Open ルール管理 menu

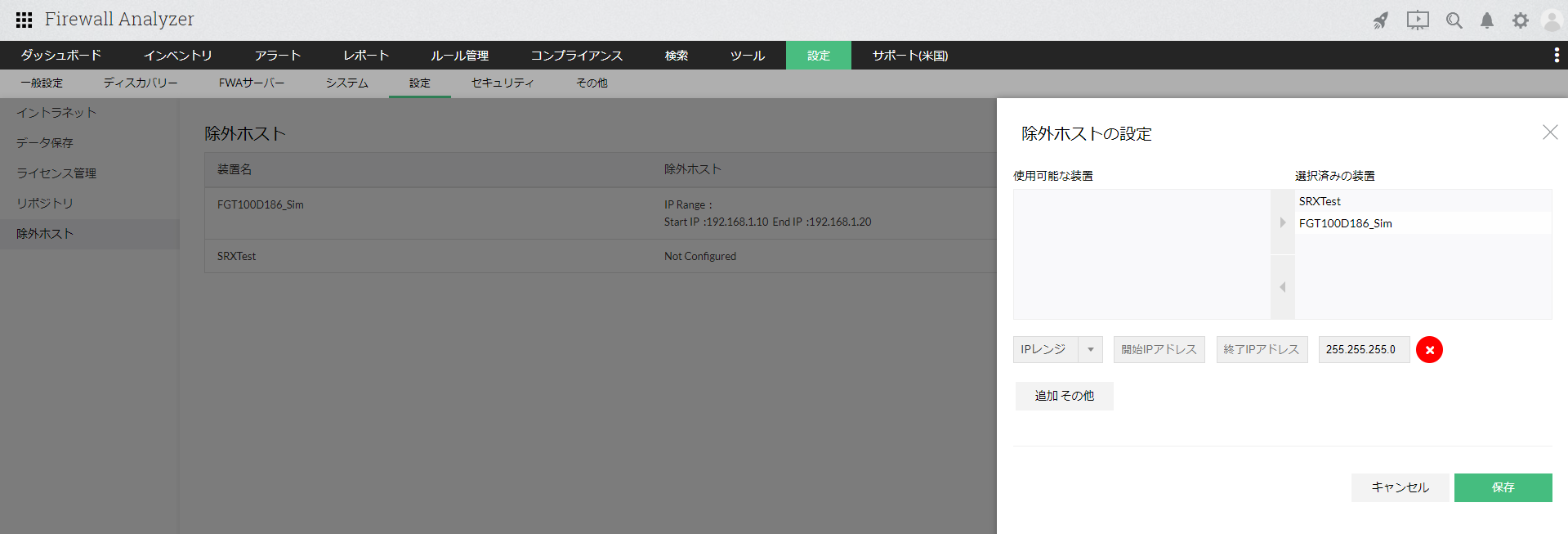459,55
